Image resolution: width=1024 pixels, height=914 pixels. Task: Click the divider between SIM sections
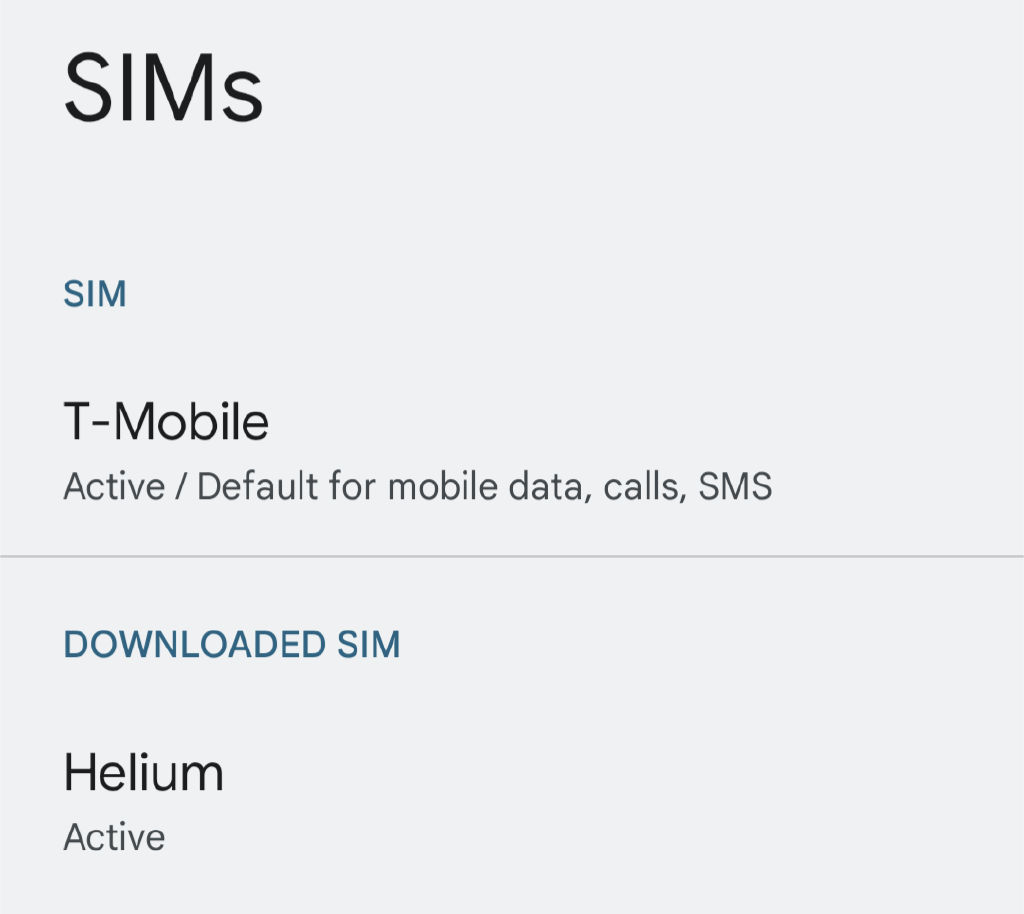pos(512,556)
